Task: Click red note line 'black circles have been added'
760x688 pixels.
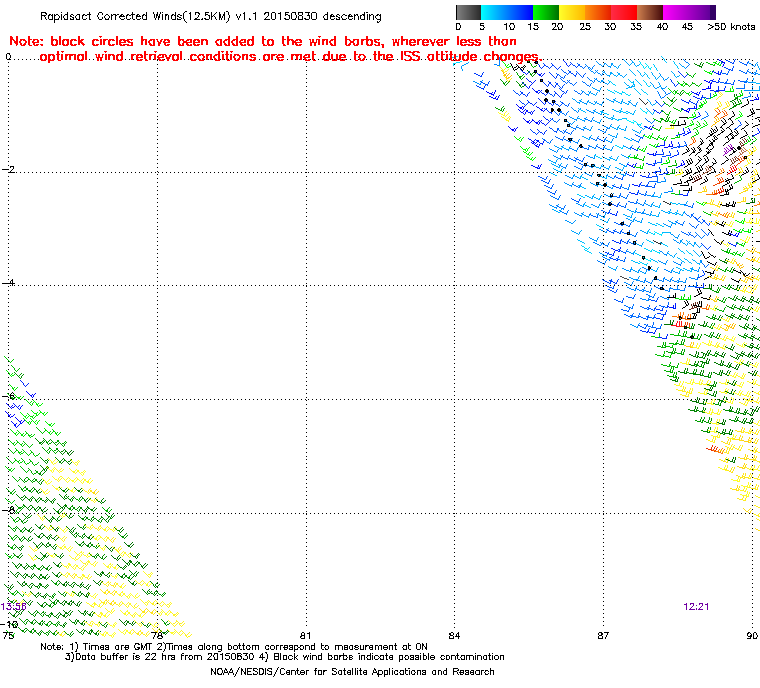Action: 263,41
